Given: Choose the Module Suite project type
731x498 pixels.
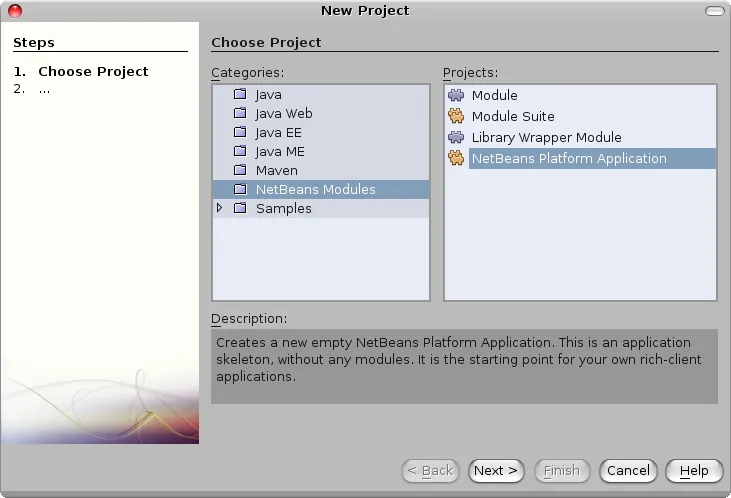Looking at the screenshot, I should [513, 116].
